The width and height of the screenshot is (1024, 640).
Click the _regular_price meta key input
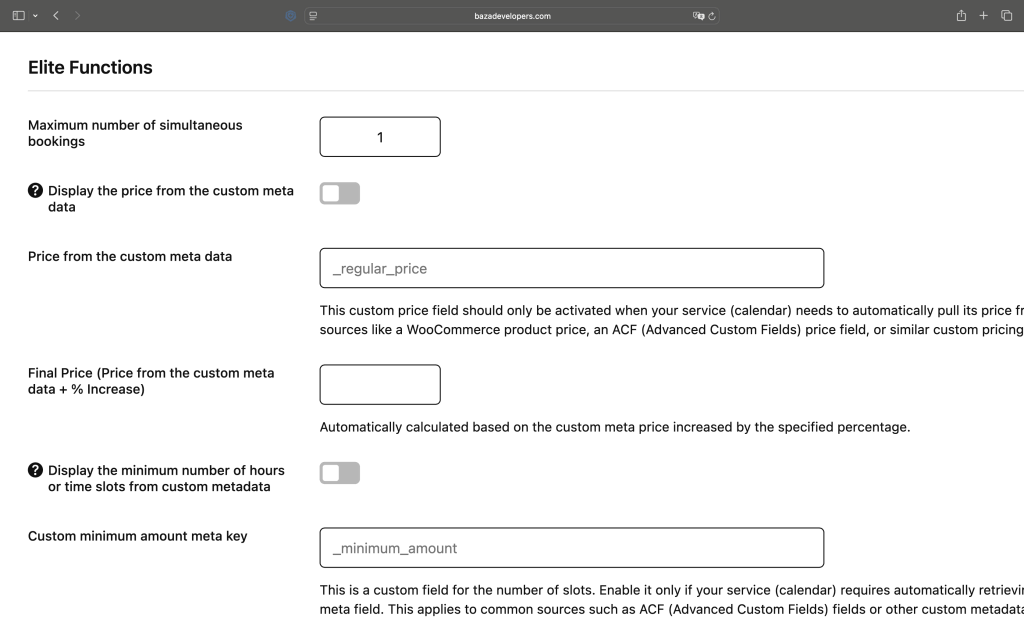click(x=572, y=268)
